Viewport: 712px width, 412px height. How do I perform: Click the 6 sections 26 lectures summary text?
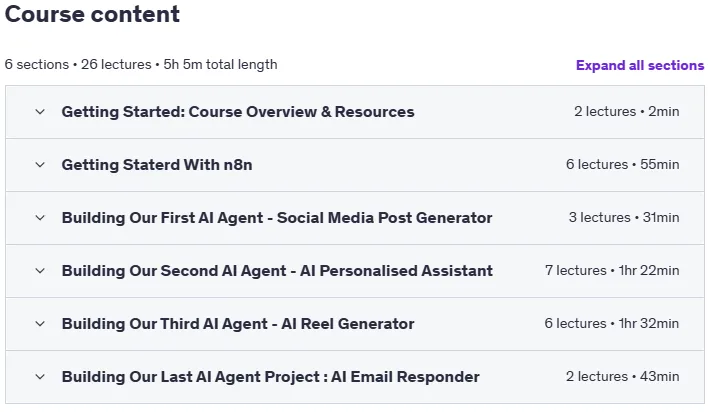tap(141, 65)
